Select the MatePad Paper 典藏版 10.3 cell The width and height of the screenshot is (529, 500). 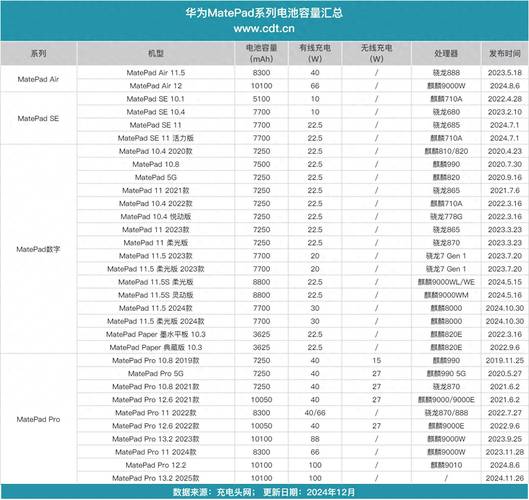[156, 348]
